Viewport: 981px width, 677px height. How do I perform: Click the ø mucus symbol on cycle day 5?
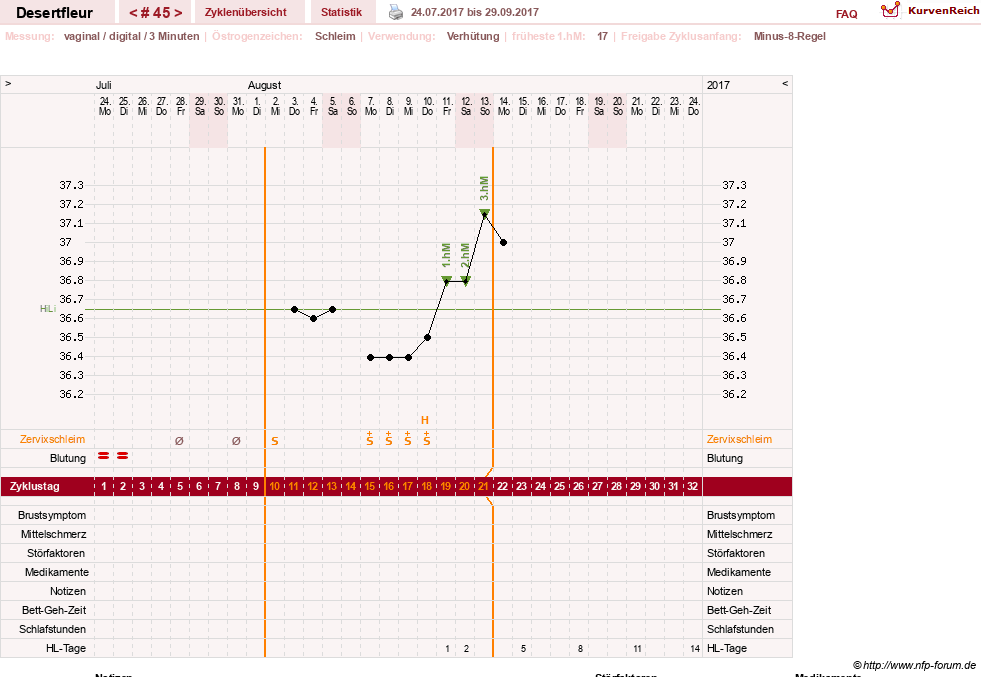coord(180,440)
